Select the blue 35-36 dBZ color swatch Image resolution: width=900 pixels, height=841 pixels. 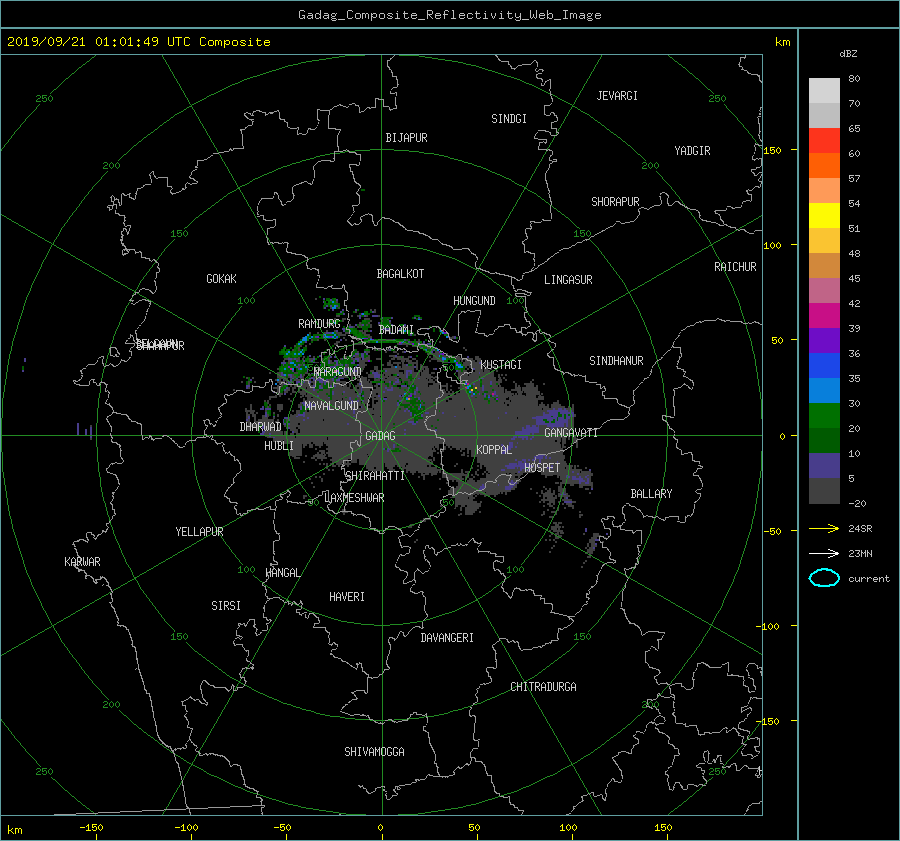[x=824, y=366]
